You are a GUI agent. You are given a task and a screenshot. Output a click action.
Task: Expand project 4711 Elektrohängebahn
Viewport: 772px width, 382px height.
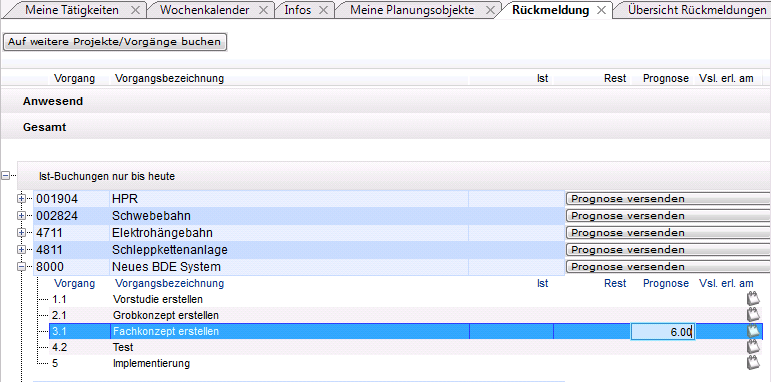(21, 232)
